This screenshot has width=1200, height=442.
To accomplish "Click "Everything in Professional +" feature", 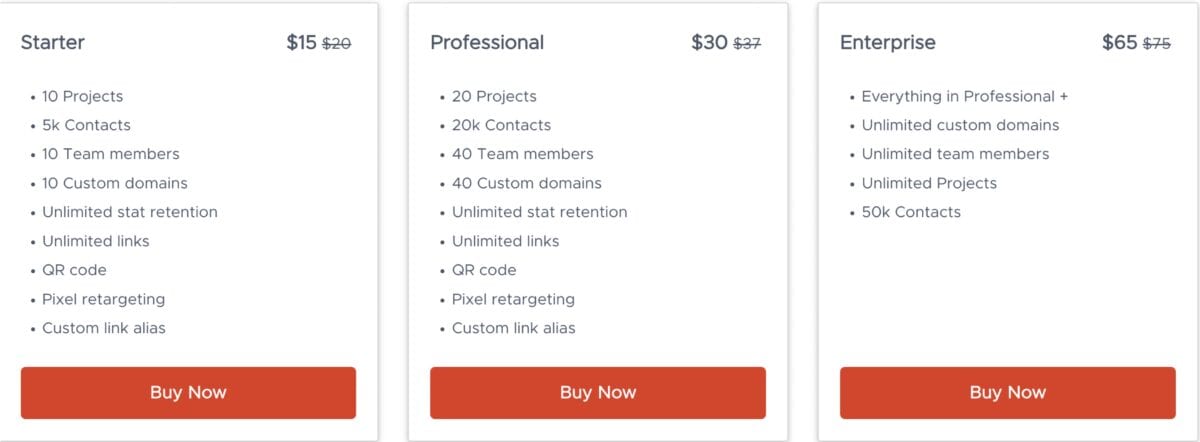I will pyautogui.click(x=964, y=96).
